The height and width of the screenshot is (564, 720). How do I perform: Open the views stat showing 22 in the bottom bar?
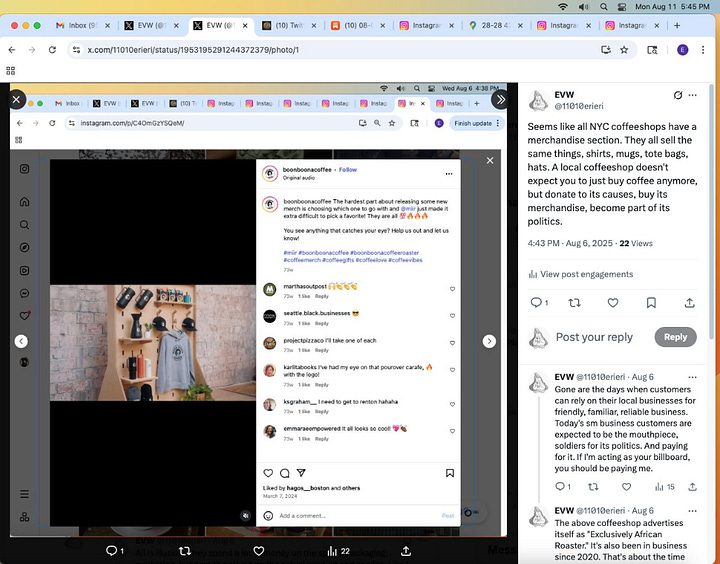point(338,551)
